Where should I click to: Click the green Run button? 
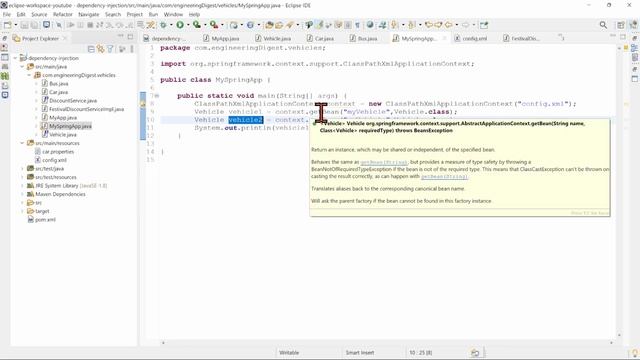click(x=180, y=25)
